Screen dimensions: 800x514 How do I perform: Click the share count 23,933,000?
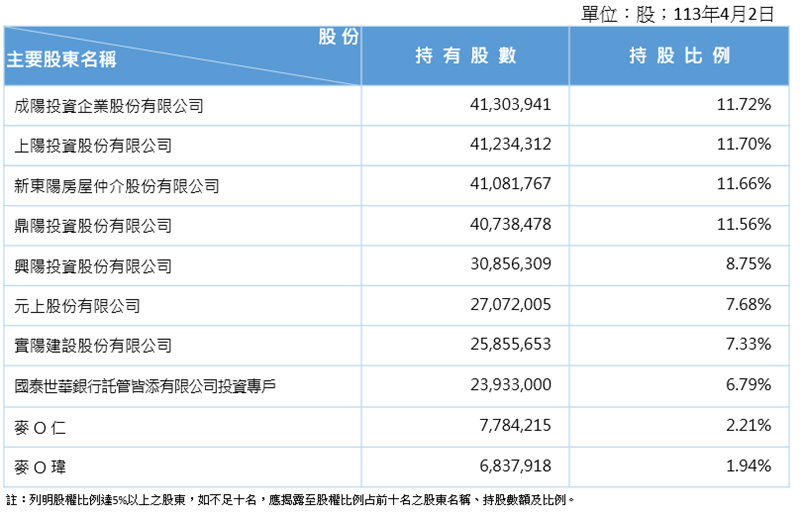coord(510,384)
